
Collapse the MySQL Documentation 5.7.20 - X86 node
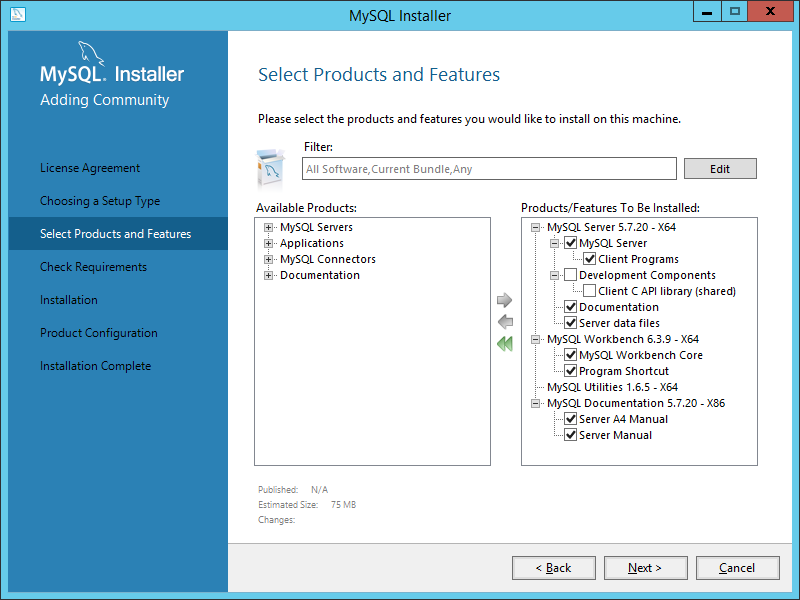pyautogui.click(x=535, y=404)
